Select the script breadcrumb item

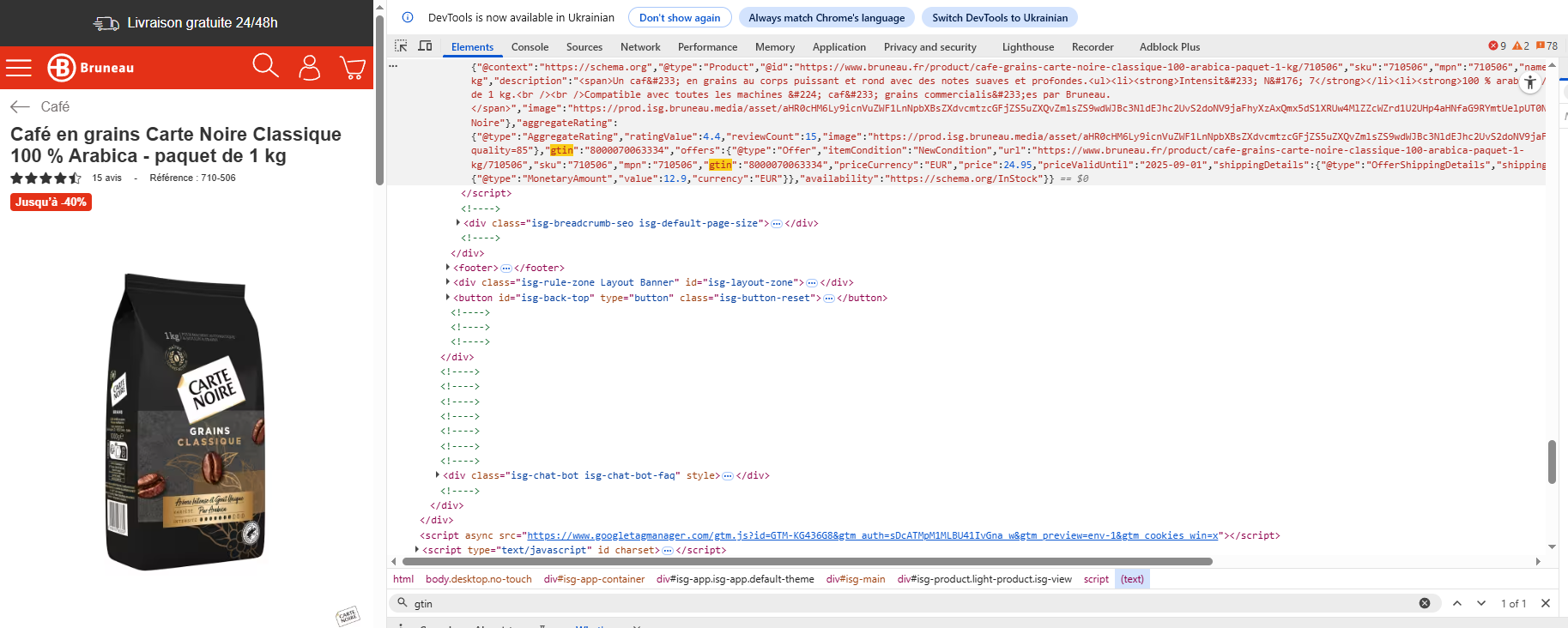point(1096,579)
